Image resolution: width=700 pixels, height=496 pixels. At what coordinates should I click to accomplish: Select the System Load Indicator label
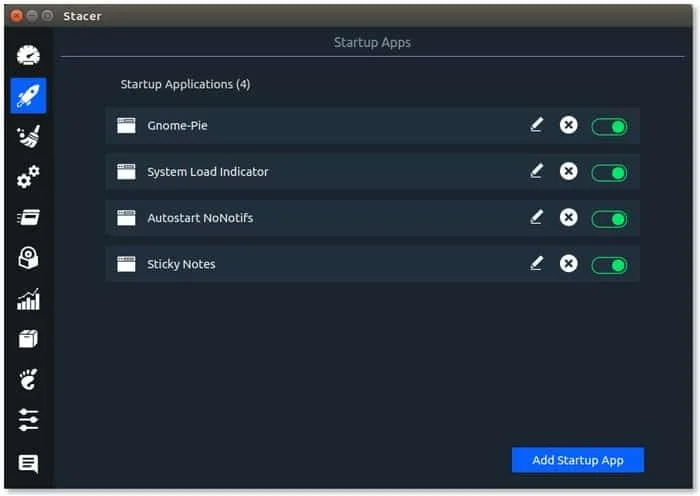(x=208, y=171)
